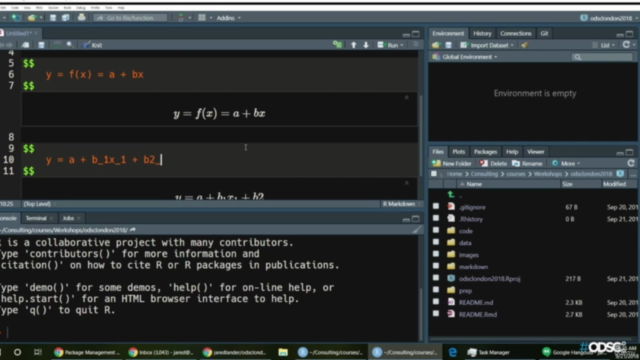Refresh the Files pane listing

coord(631,163)
